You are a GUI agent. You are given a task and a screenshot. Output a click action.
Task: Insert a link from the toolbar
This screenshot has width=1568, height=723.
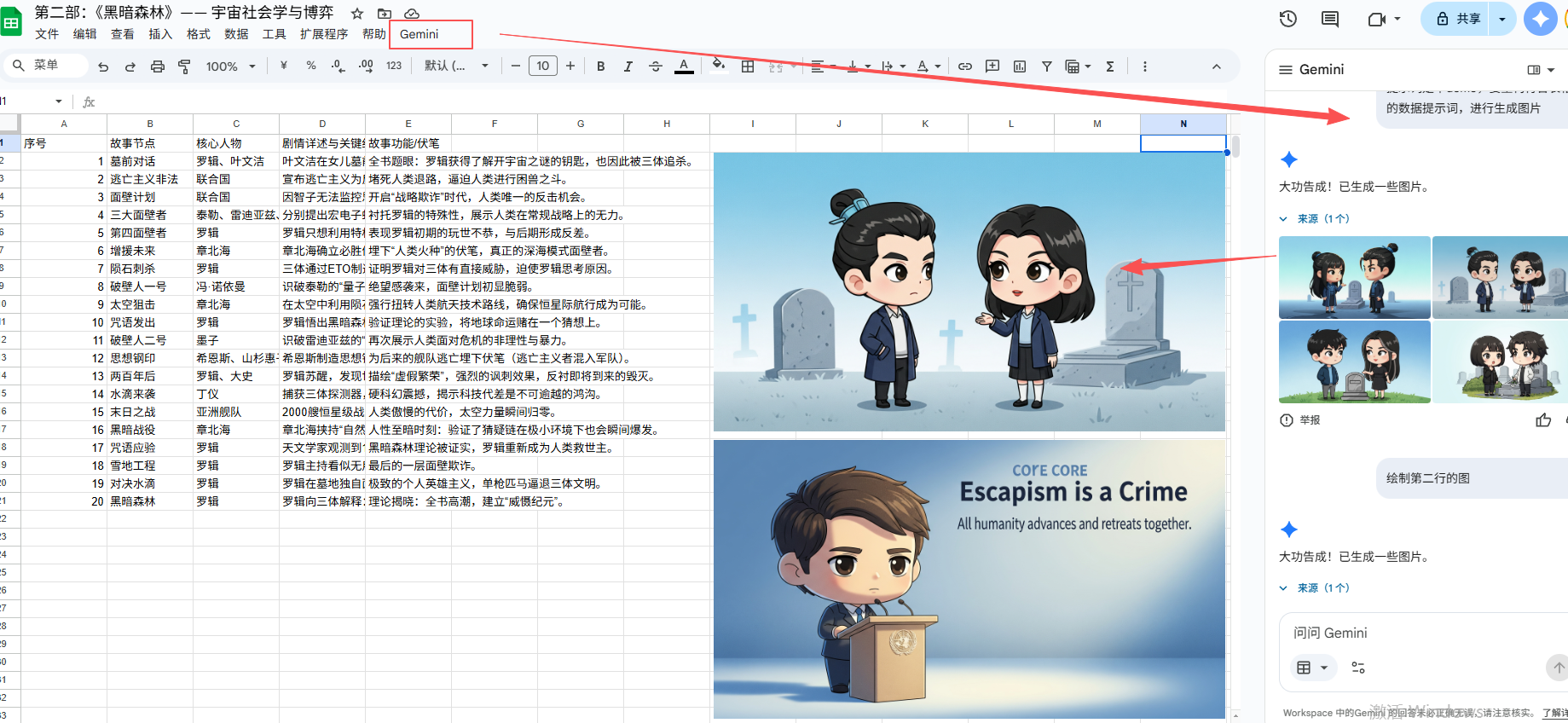click(965, 66)
